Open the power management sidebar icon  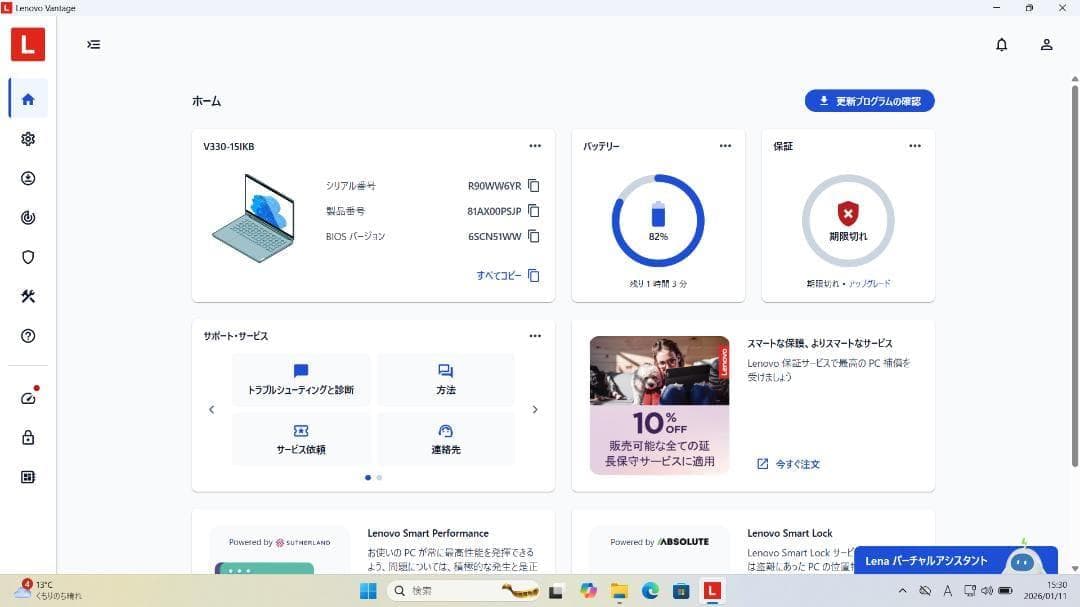[x=27, y=217]
